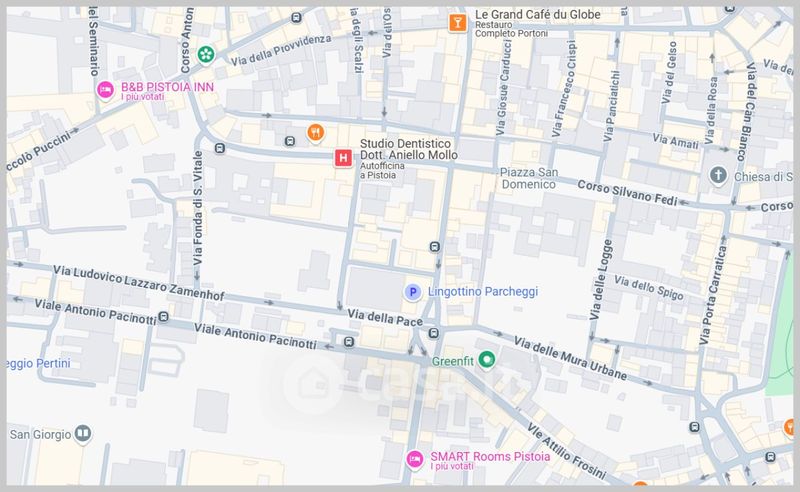The image size is (800, 492).
Task: Click the bus stop icon above Via della Provvidenza
Action: (296, 18)
